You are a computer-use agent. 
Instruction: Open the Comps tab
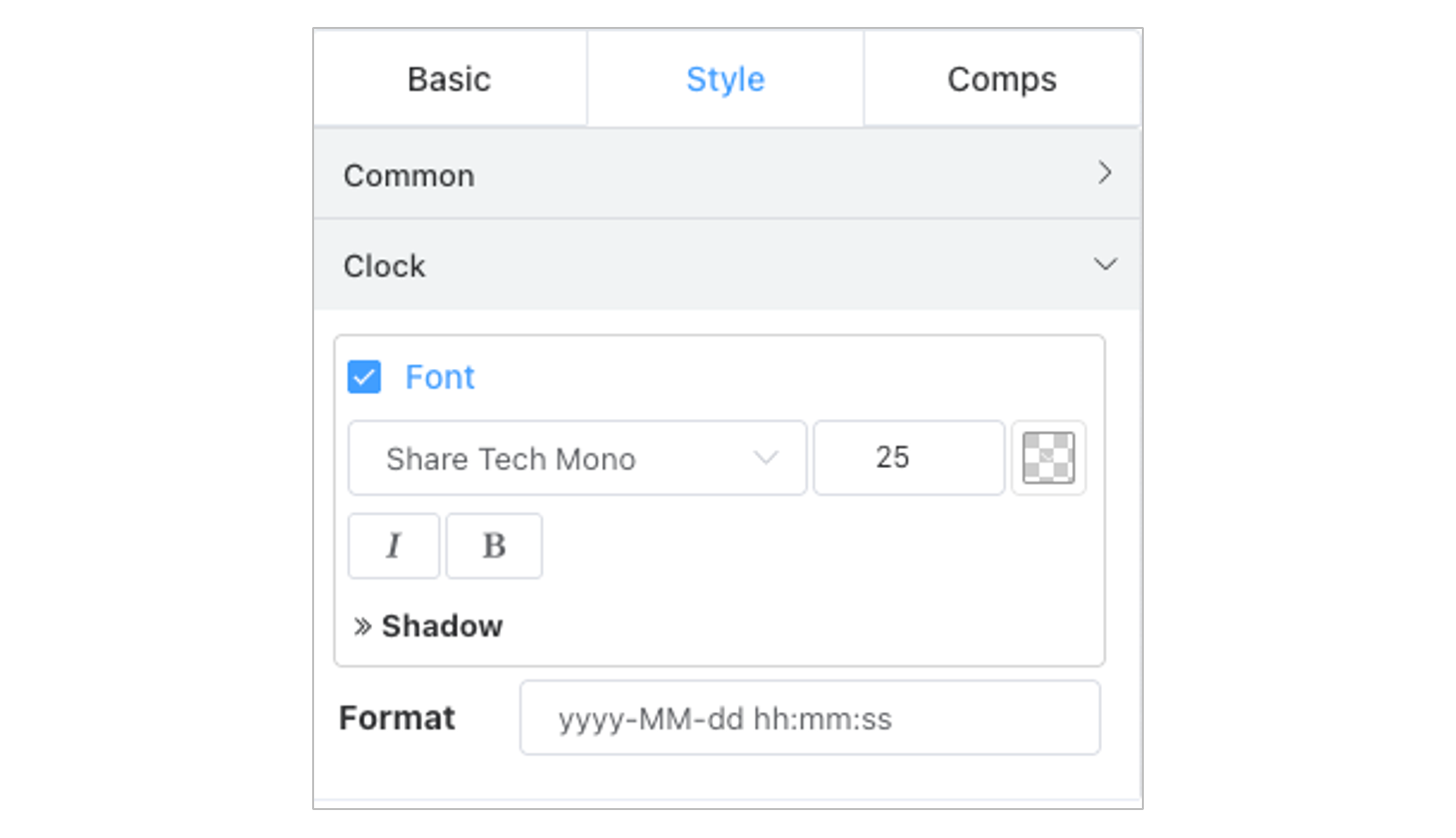[1001, 79]
